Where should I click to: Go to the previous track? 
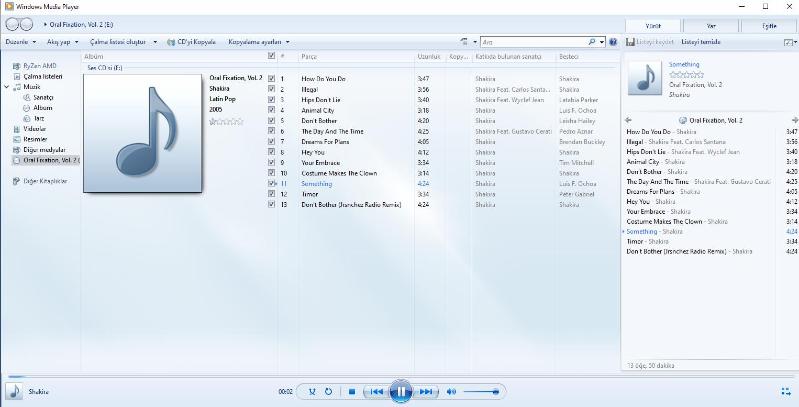pyautogui.click(x=376, y=392)
